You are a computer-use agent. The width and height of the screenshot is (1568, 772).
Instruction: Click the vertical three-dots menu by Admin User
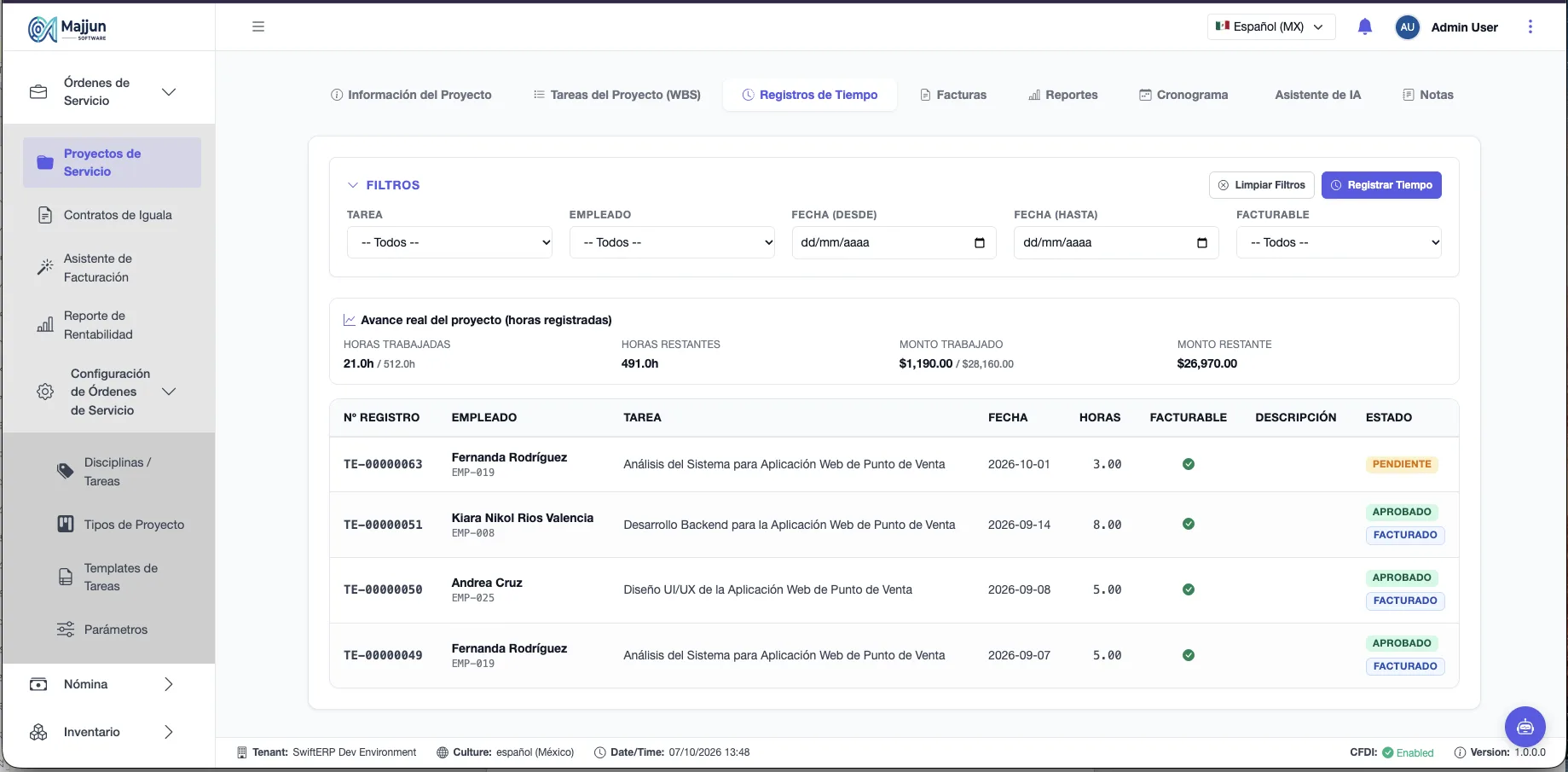pyautogui.click(x=1530, y=26)
